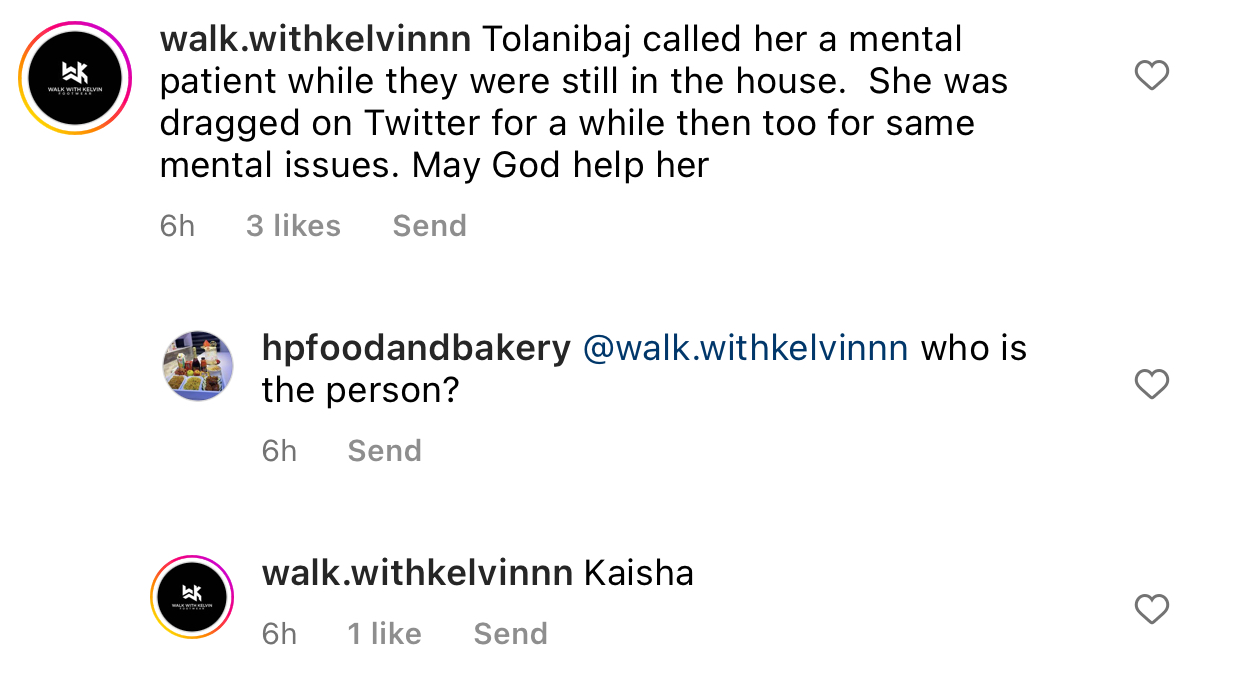Click walk.withkelvinnn username on top comment

click(315, 39)
